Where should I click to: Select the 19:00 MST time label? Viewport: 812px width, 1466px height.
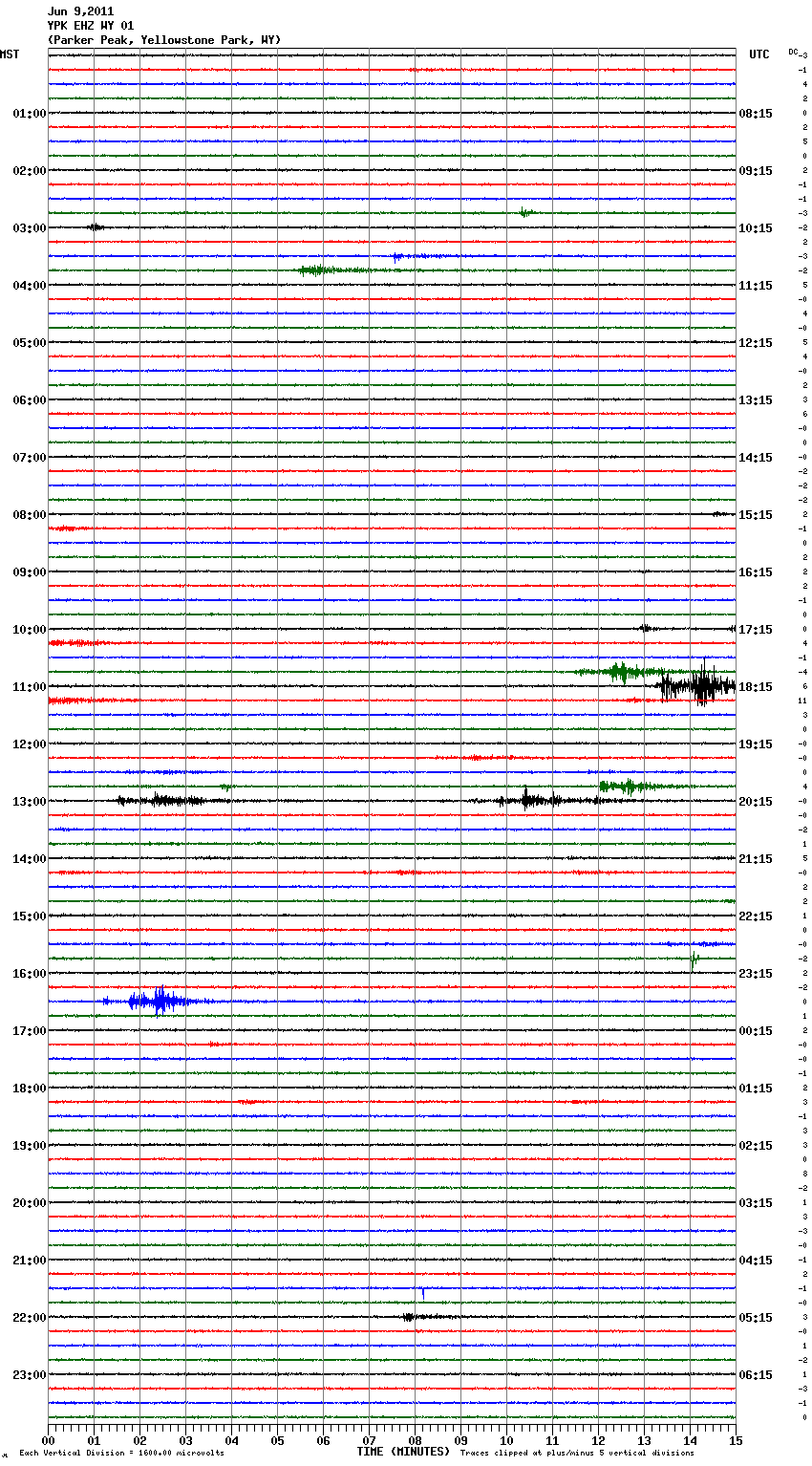point(30,1146)
